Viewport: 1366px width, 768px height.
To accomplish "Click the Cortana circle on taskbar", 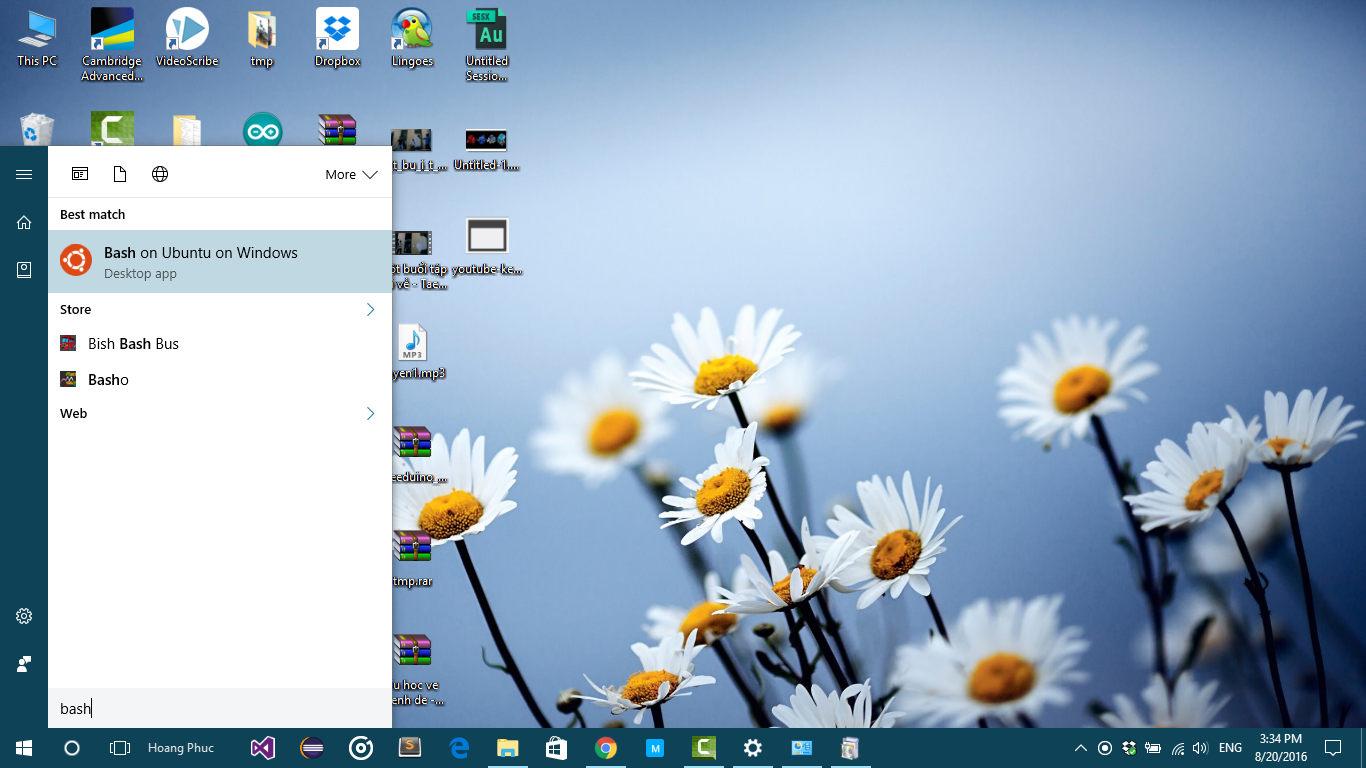I will point(72,748).
